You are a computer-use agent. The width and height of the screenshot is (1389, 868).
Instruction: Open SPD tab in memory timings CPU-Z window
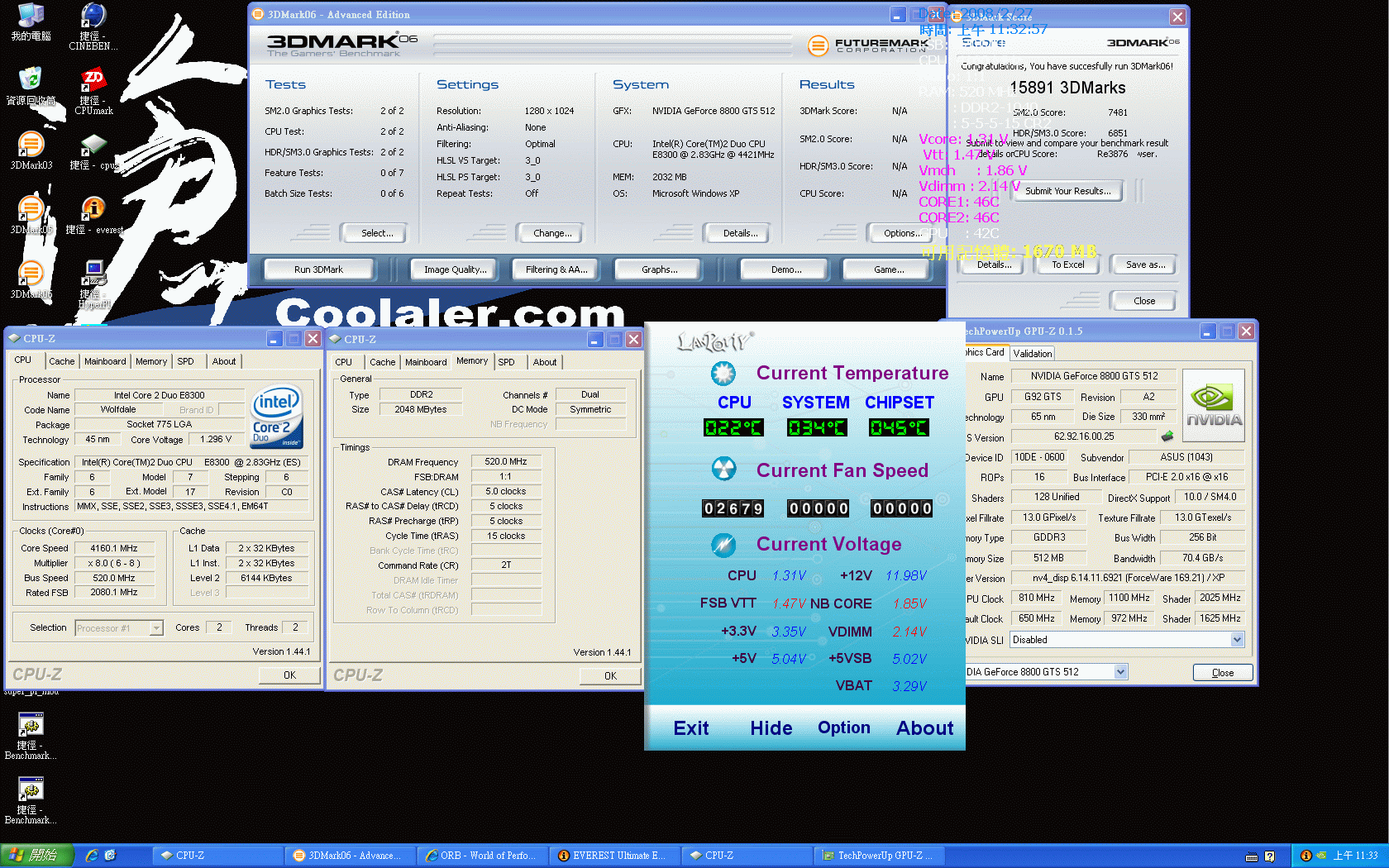507,362
